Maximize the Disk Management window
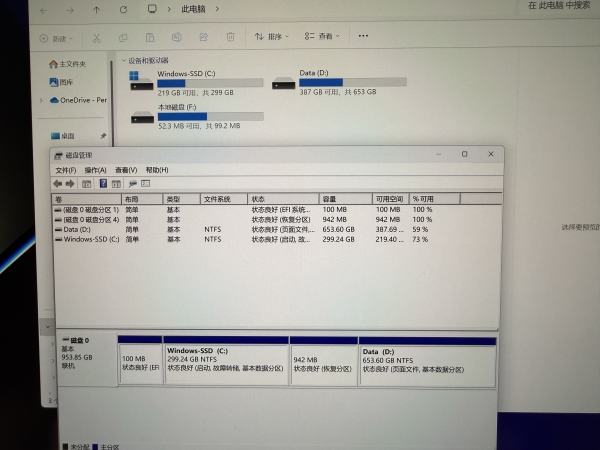 coord(464,154)
